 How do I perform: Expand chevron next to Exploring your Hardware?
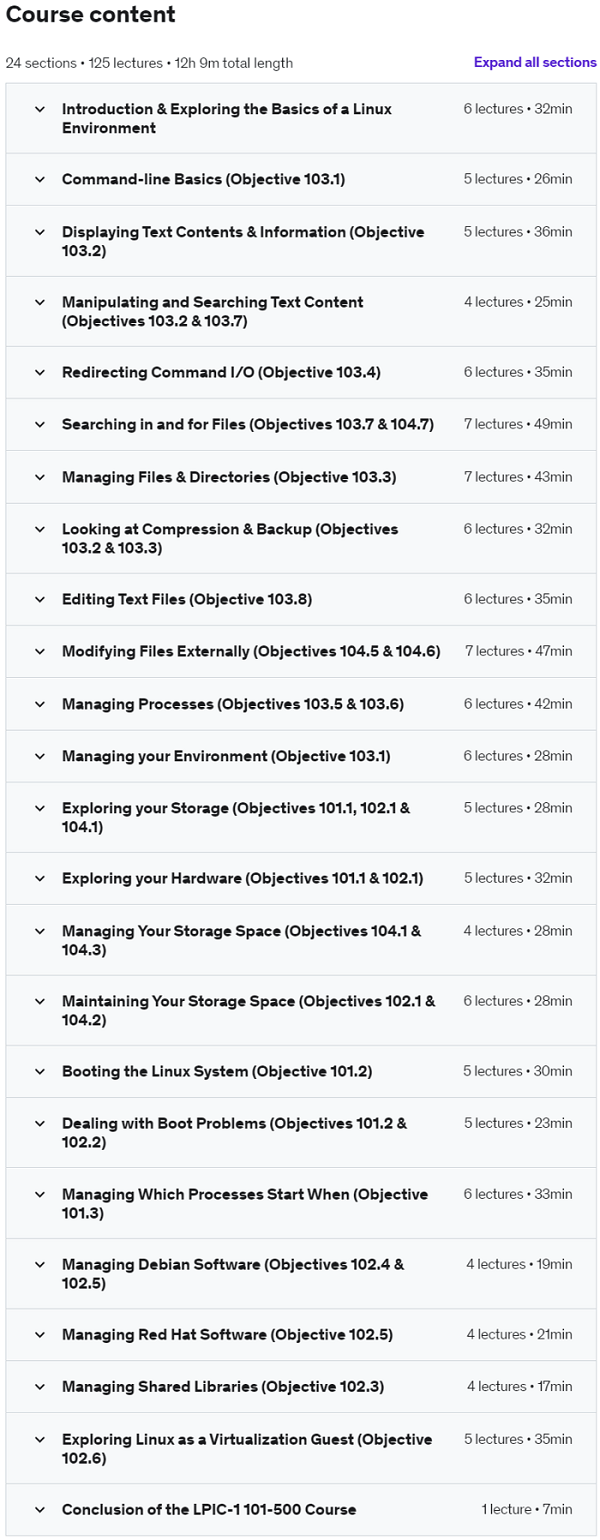[x=40, y=879]
